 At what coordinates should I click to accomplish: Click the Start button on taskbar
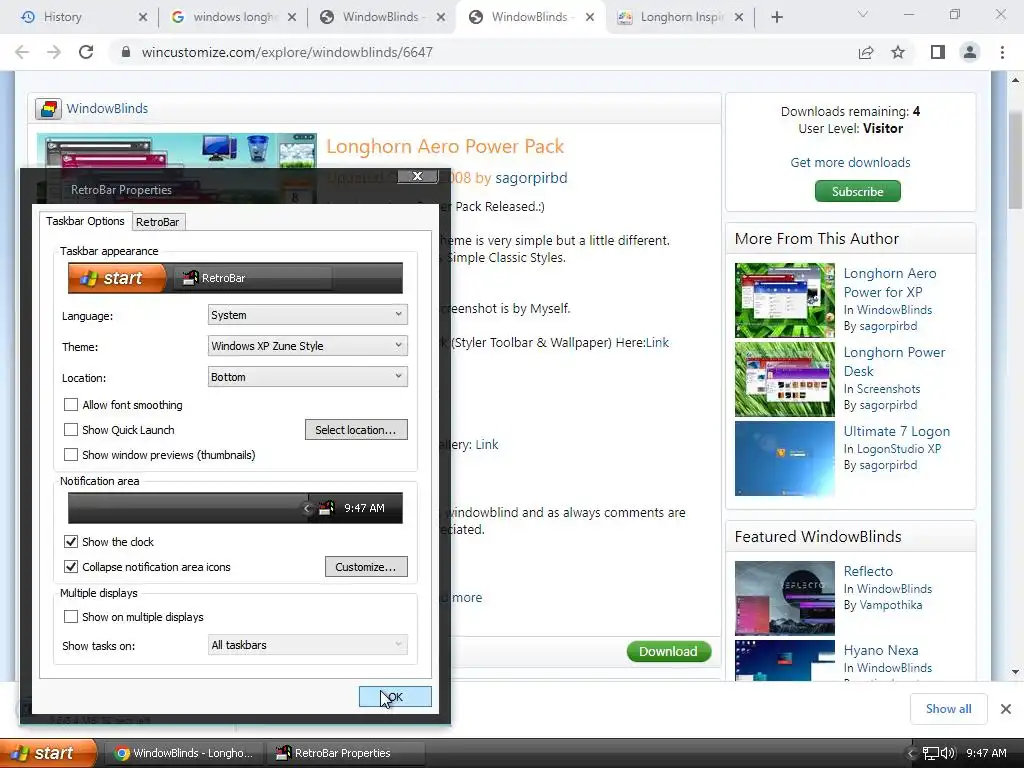coord(48,753)
